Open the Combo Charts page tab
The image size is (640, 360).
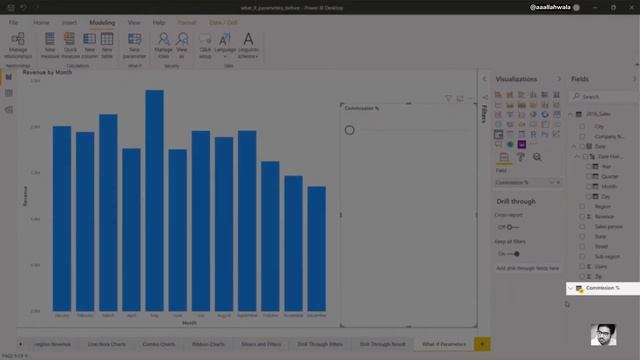pyautogui.click(x=158, y=344)
